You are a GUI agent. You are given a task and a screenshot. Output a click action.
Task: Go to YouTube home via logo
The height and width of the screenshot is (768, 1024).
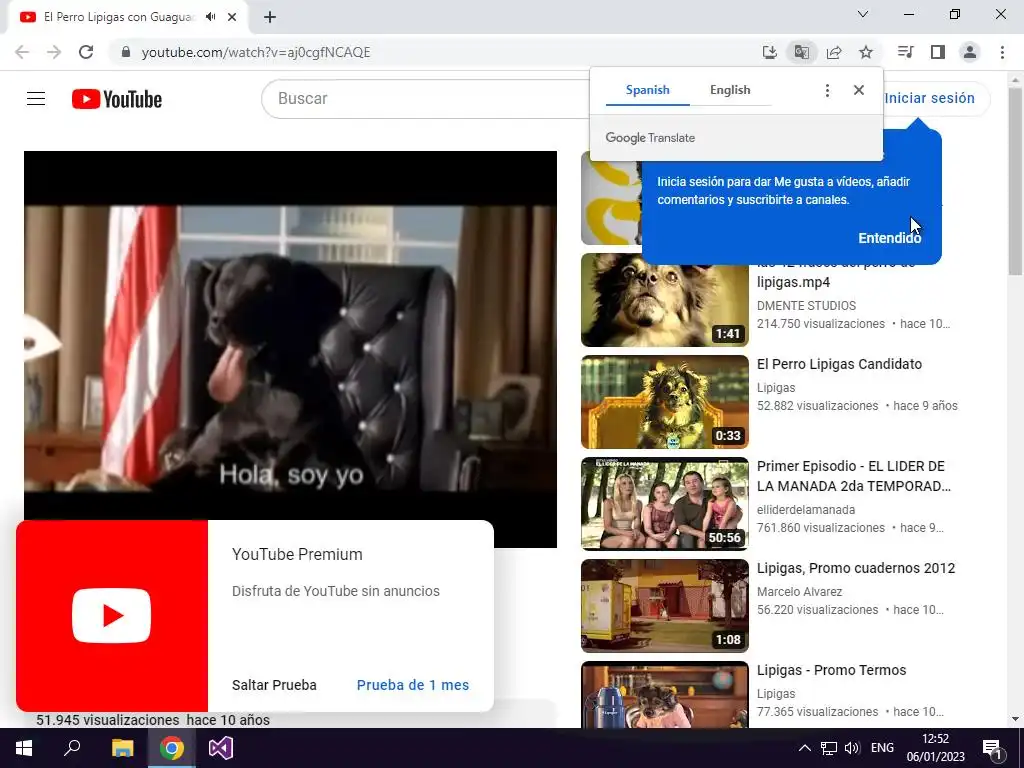point(117,99)
